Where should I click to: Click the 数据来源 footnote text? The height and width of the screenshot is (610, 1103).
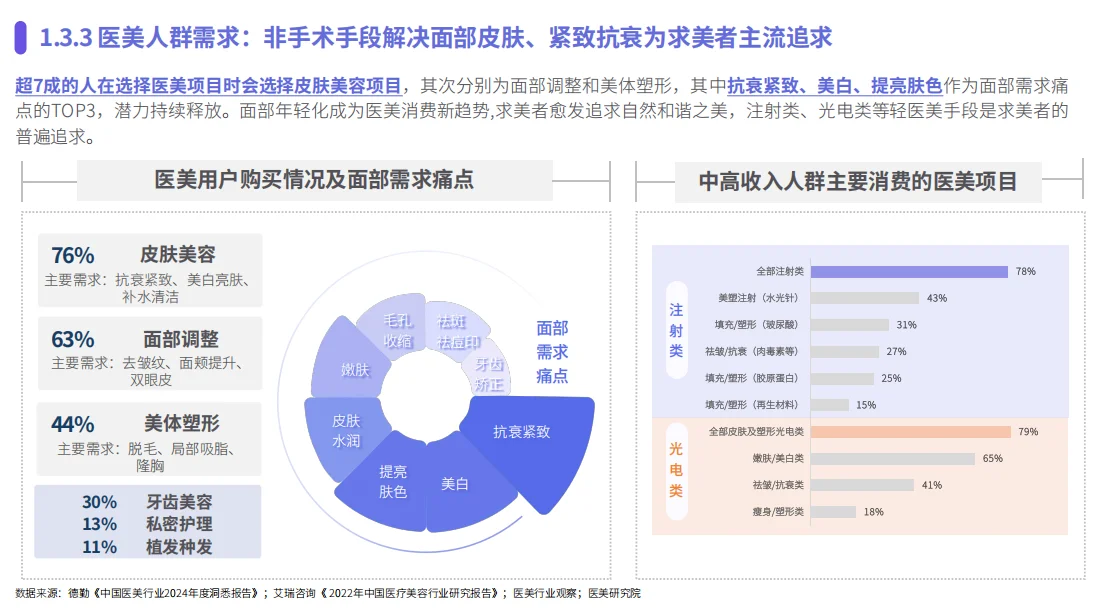click(328, 593)
